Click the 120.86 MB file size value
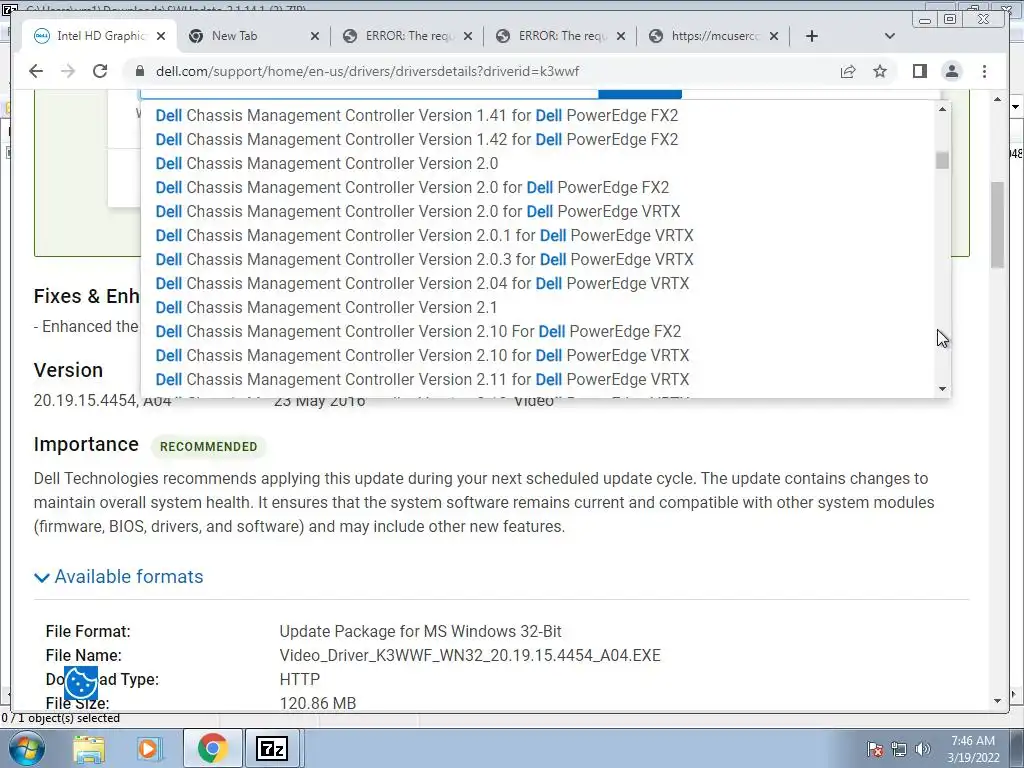 [318, 703]
